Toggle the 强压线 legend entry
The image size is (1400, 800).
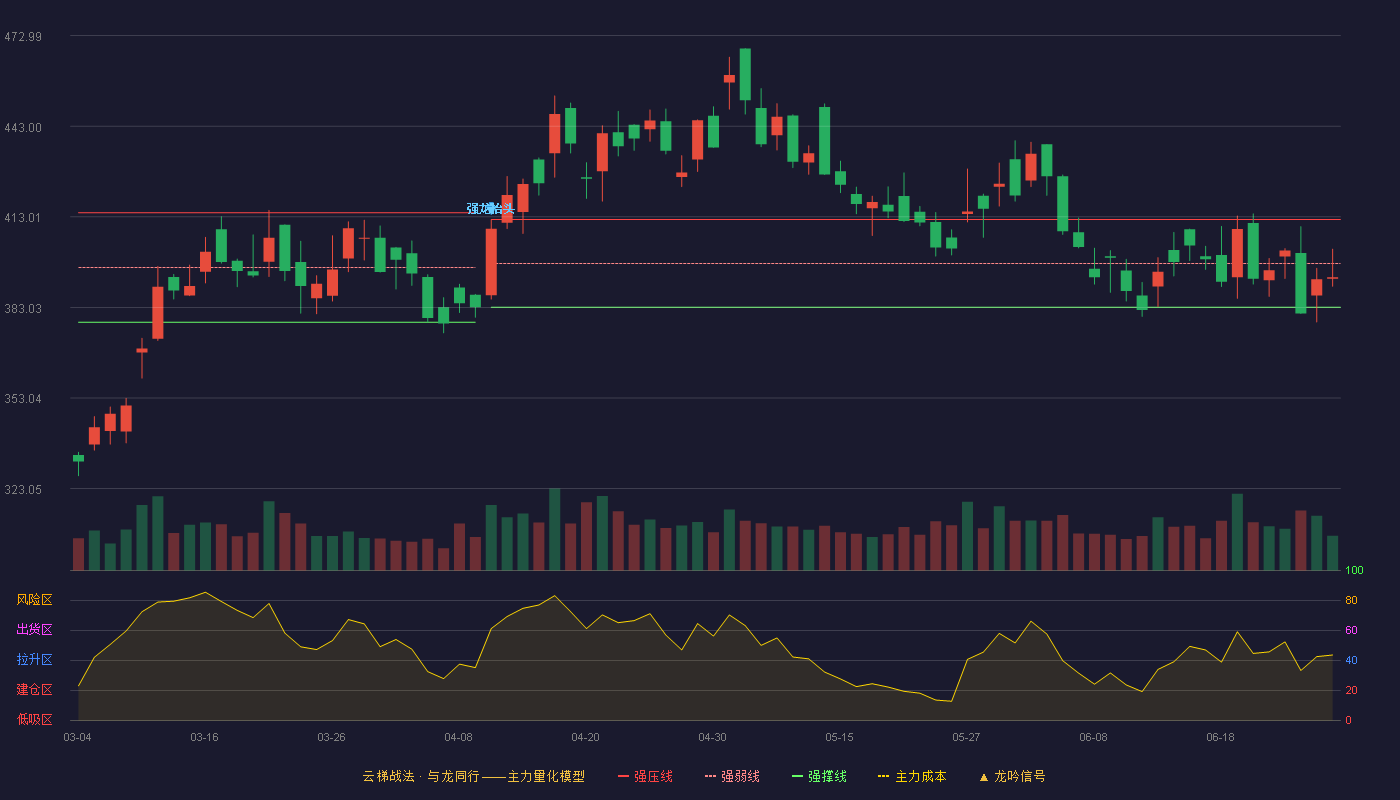(645, 776)
